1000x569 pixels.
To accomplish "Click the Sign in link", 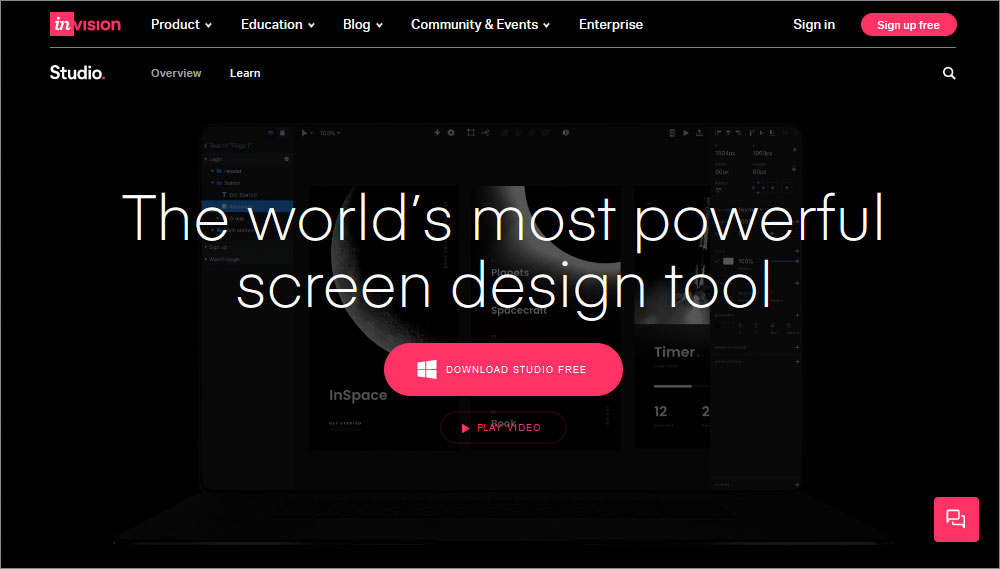I will [x=814, y=24].
